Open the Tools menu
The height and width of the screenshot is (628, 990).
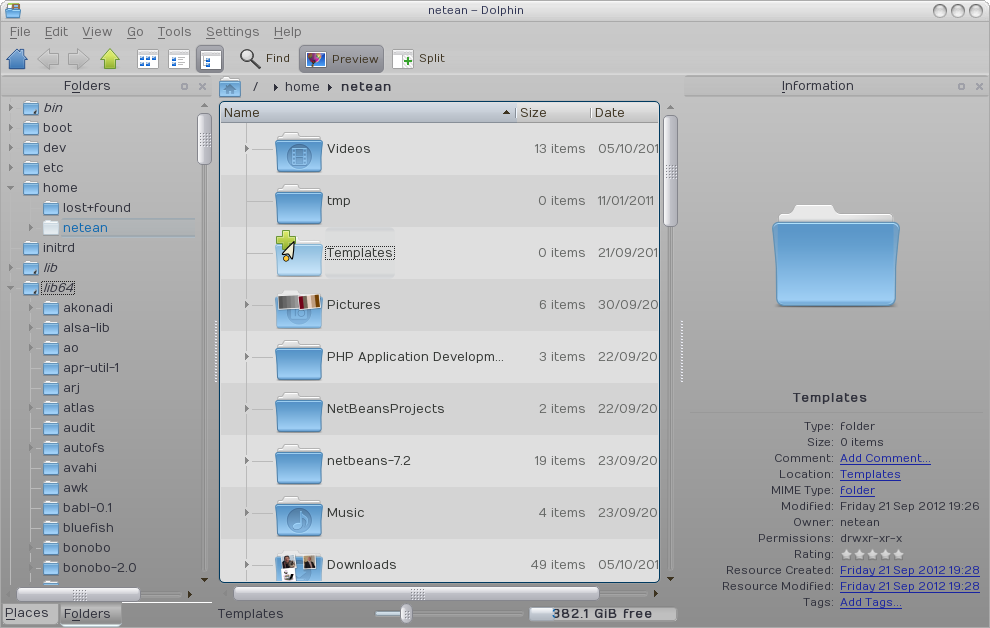point(174,32)
